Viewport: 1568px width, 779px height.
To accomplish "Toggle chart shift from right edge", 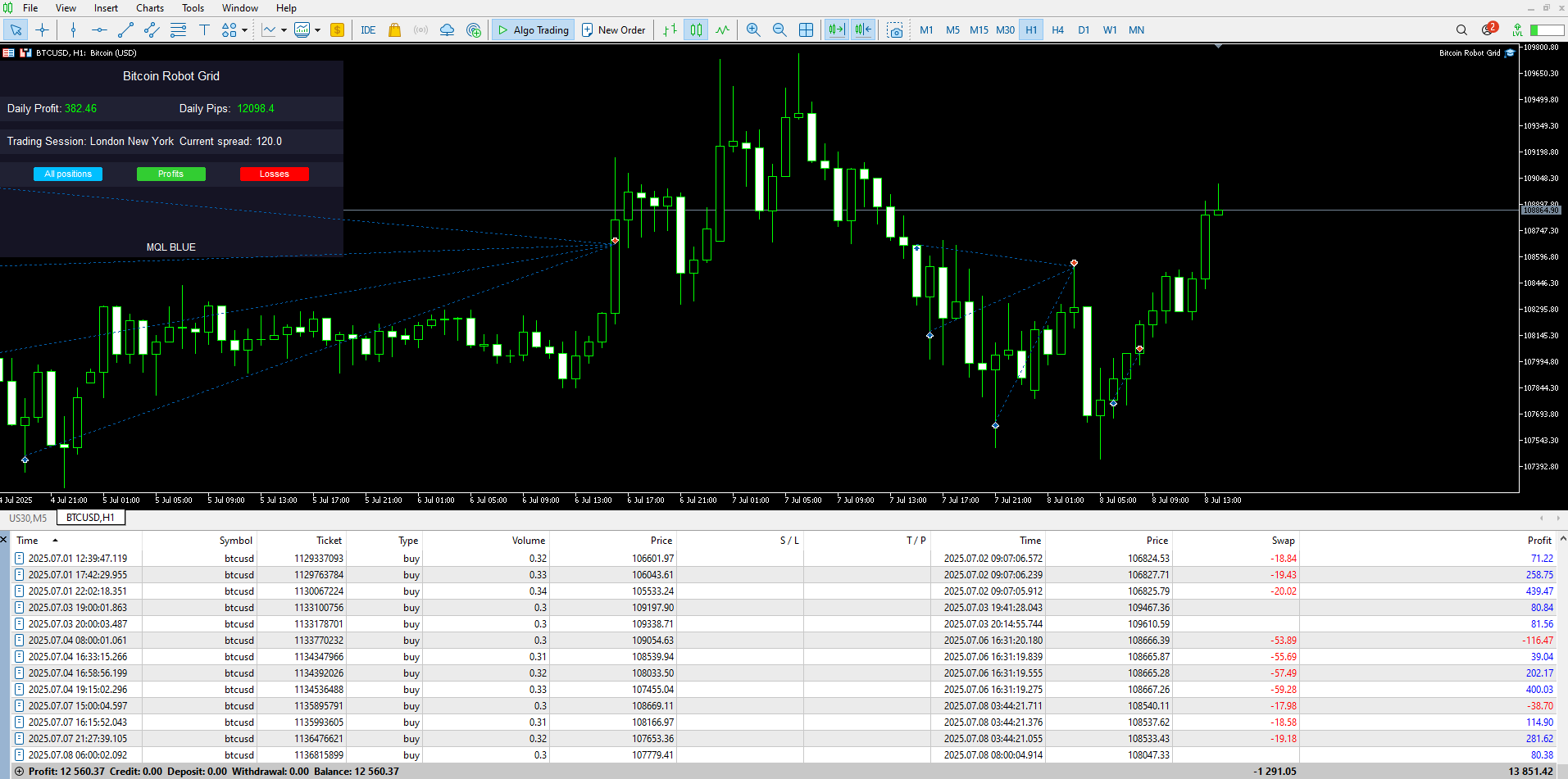I will click(862, 30).
